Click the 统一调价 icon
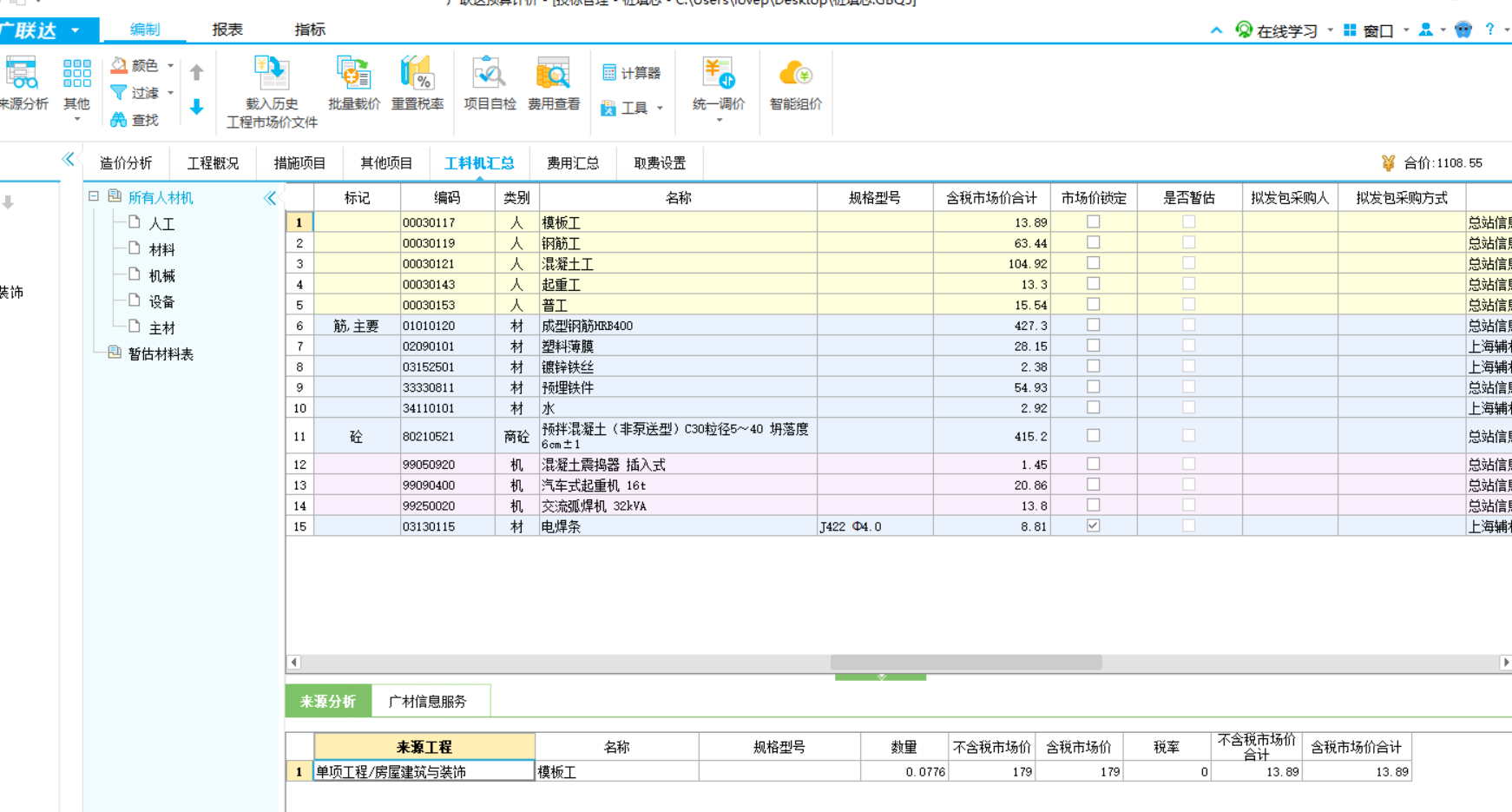The image size is (1512, 812). coord(719,74)
